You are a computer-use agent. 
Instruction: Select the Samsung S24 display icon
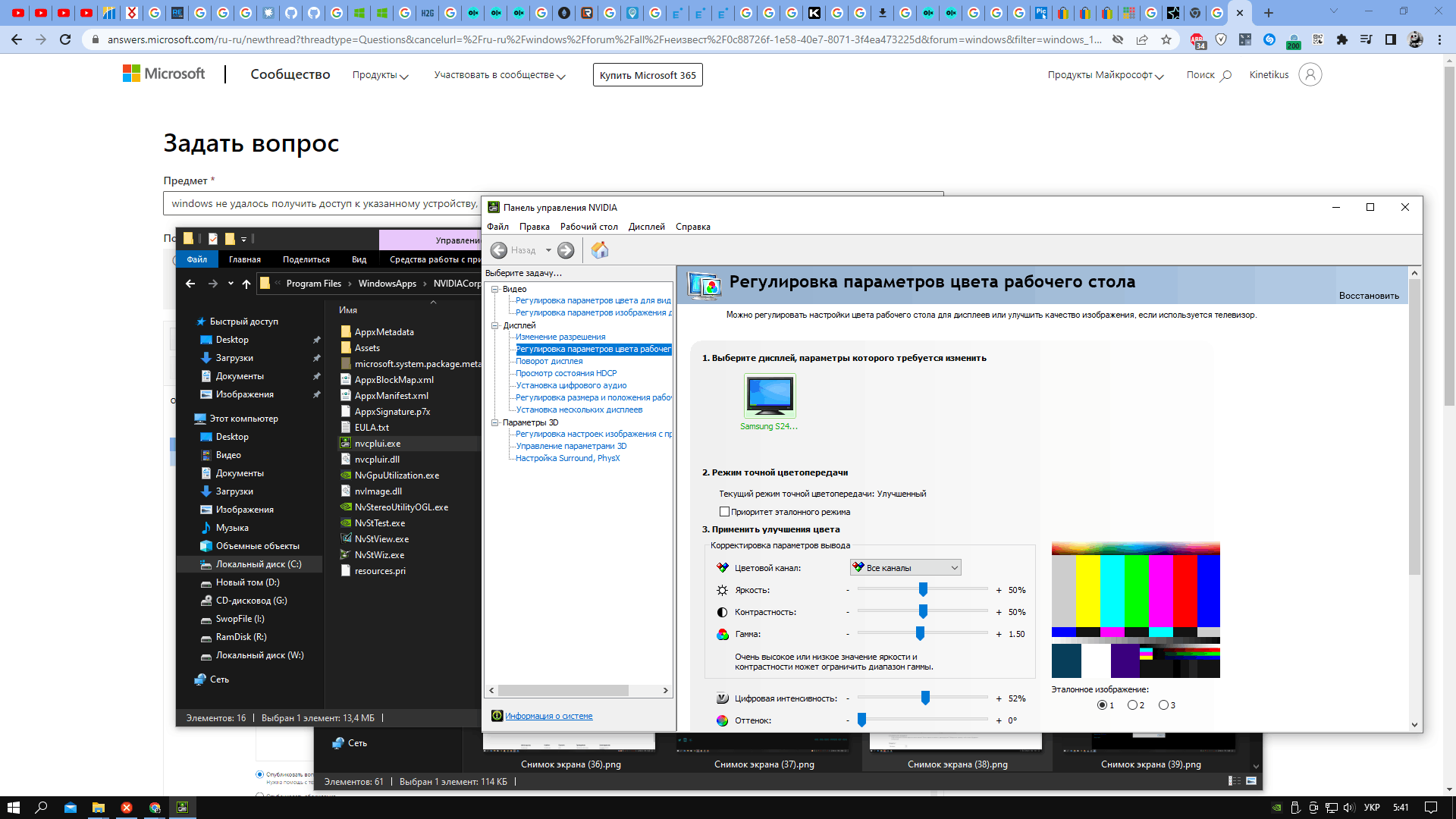click(770, 395)
